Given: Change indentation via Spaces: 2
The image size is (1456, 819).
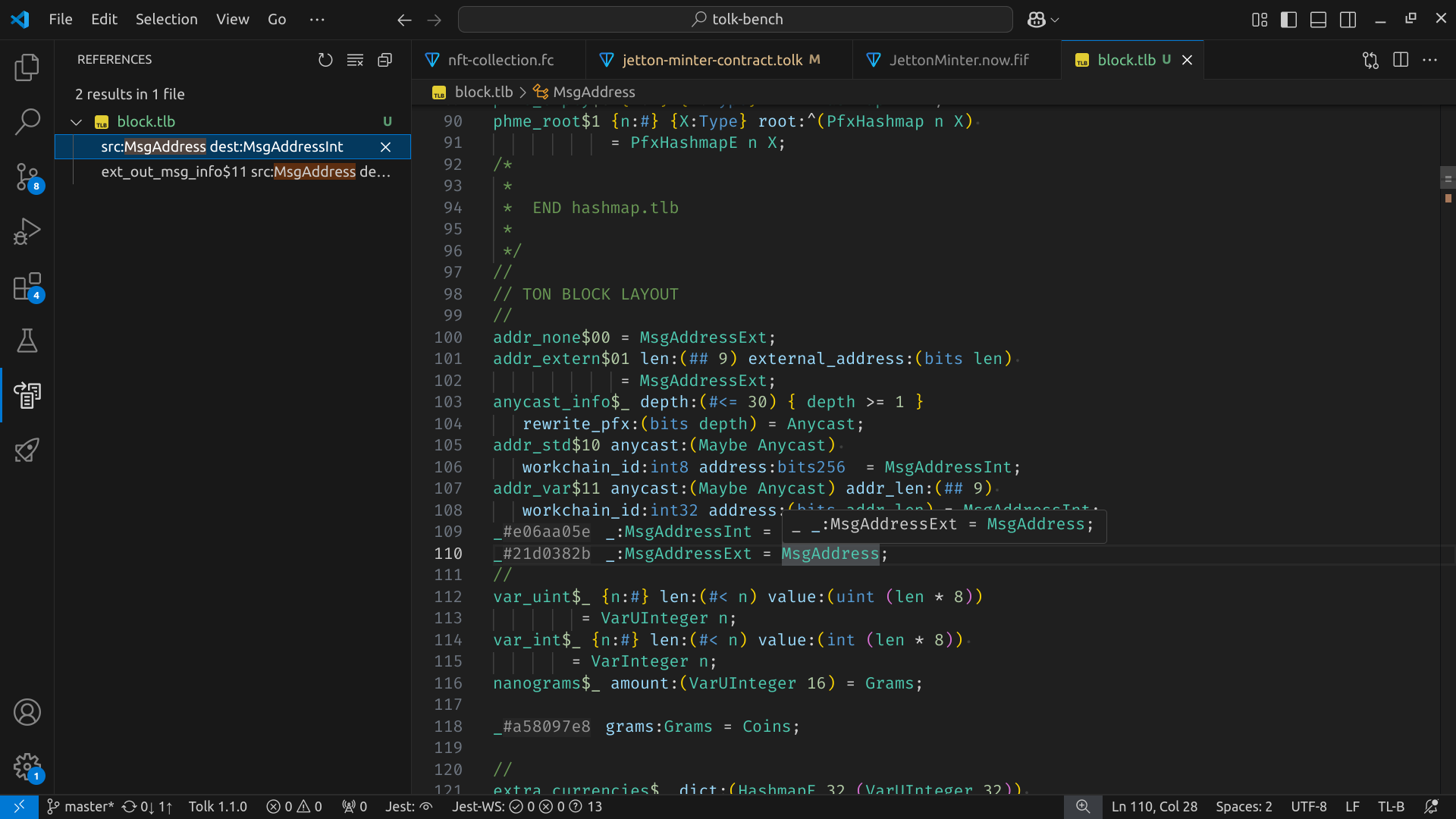Looking at the screenshot, I should (1244, 807).
